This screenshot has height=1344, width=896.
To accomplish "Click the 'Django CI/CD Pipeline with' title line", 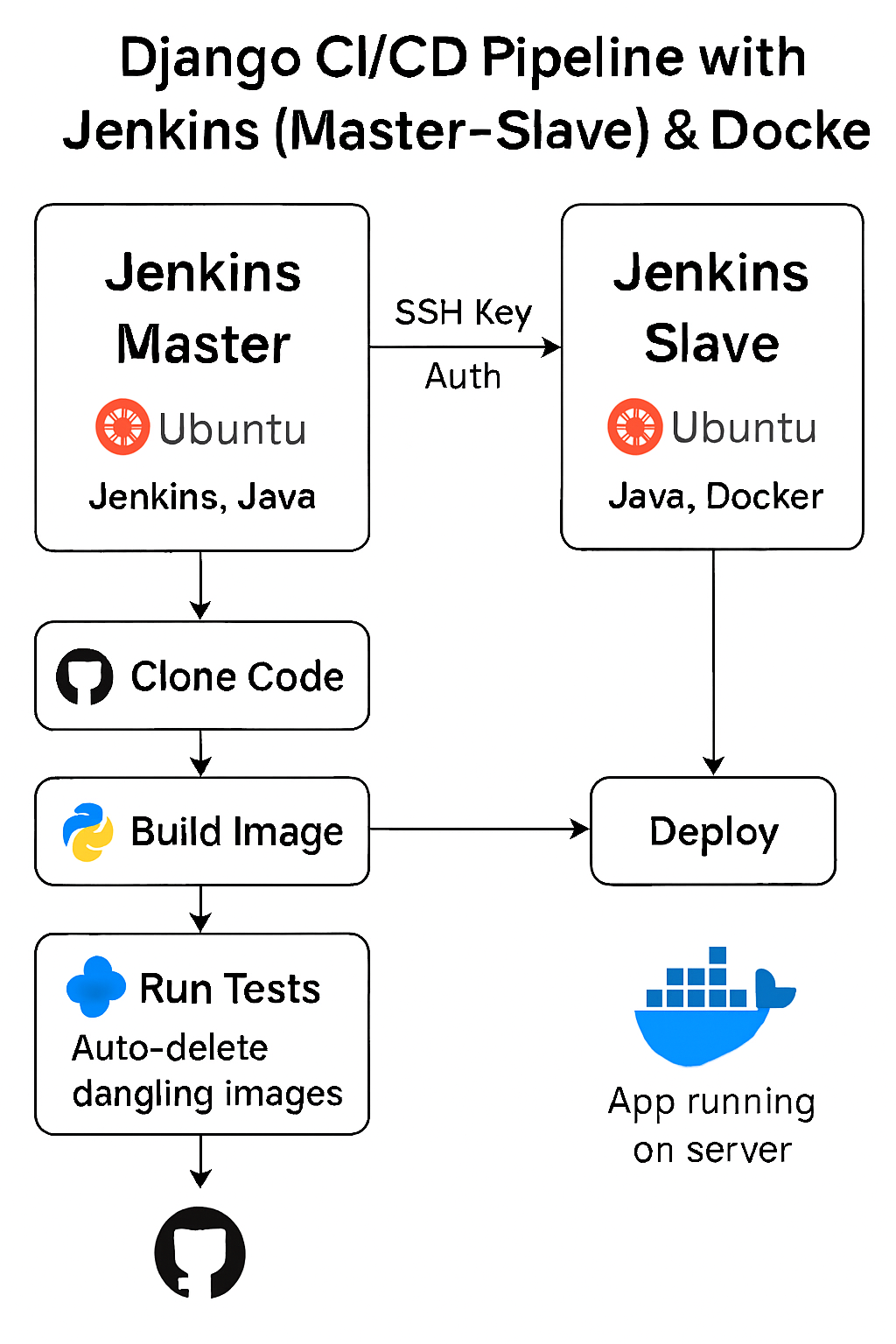I will tap(463, 59).
